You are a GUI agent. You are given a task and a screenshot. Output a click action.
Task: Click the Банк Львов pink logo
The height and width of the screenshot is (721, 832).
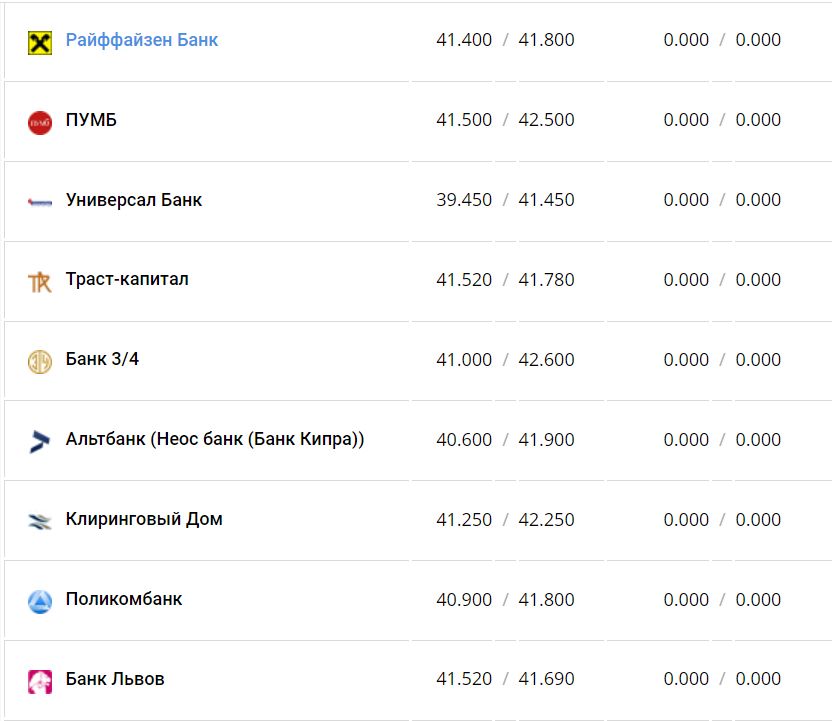click(x=40, y=681)
